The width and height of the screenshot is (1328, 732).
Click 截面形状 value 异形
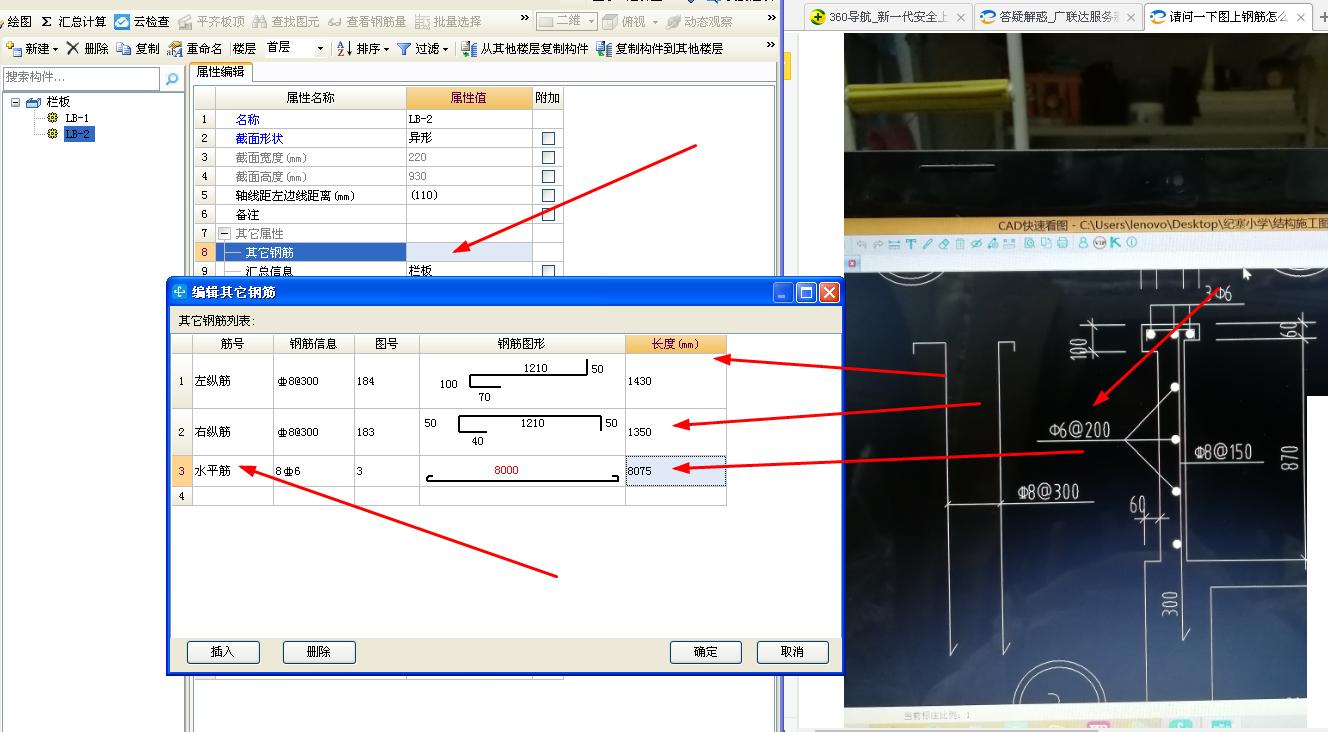pos(469,138)
